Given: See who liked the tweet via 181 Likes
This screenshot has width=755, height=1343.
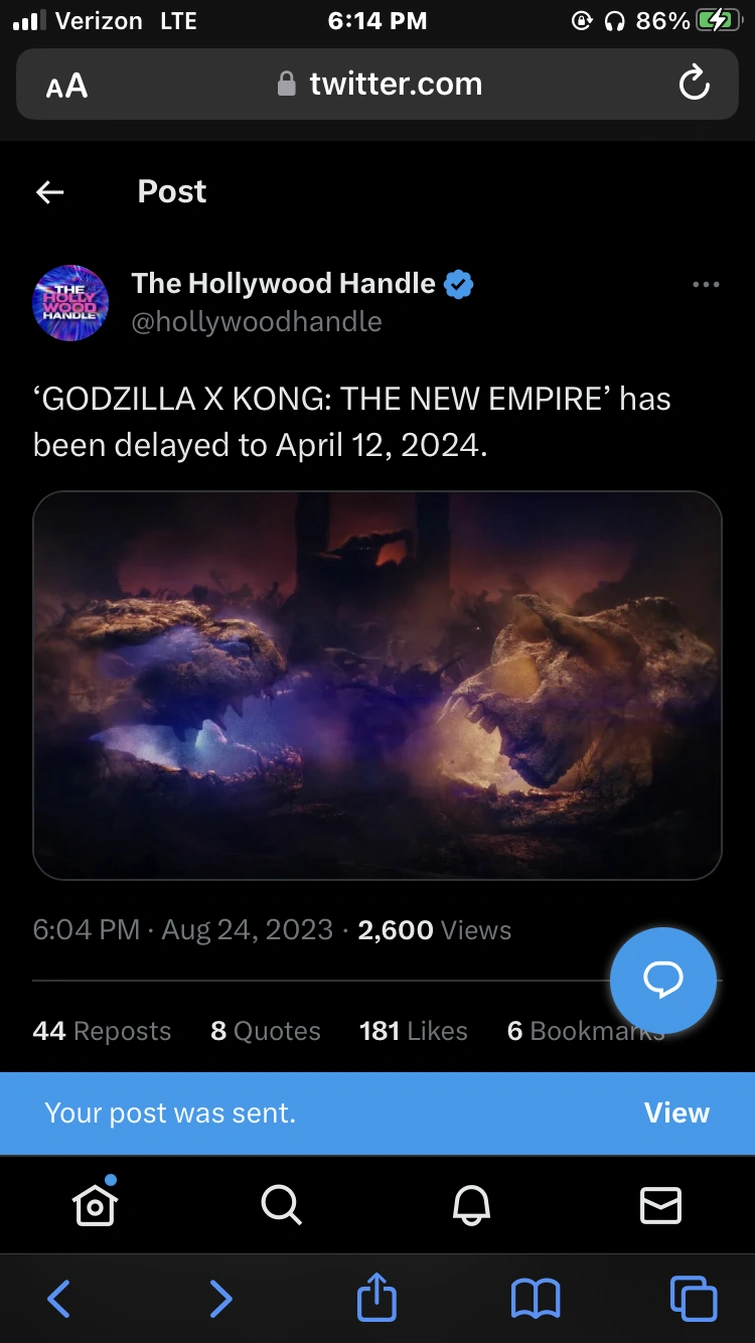Looking at the screenshot, I should pyautogui.click(x=413, y=1030).
